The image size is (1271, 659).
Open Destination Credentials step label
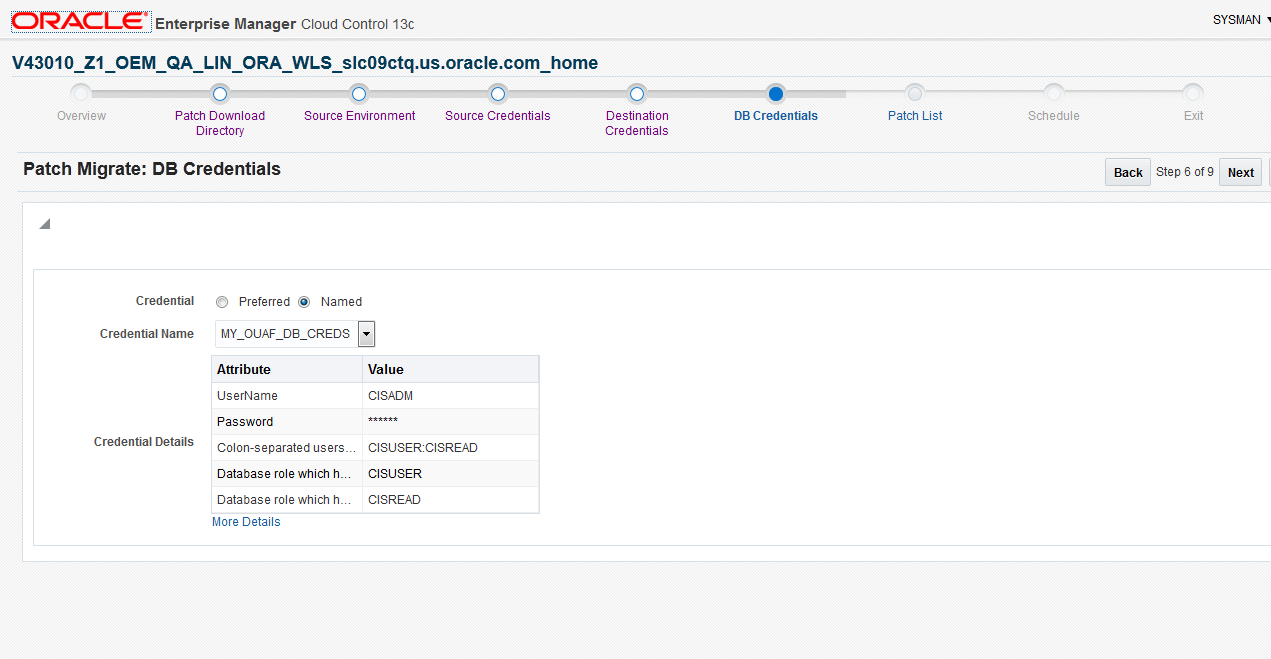(x=637, y=123)
